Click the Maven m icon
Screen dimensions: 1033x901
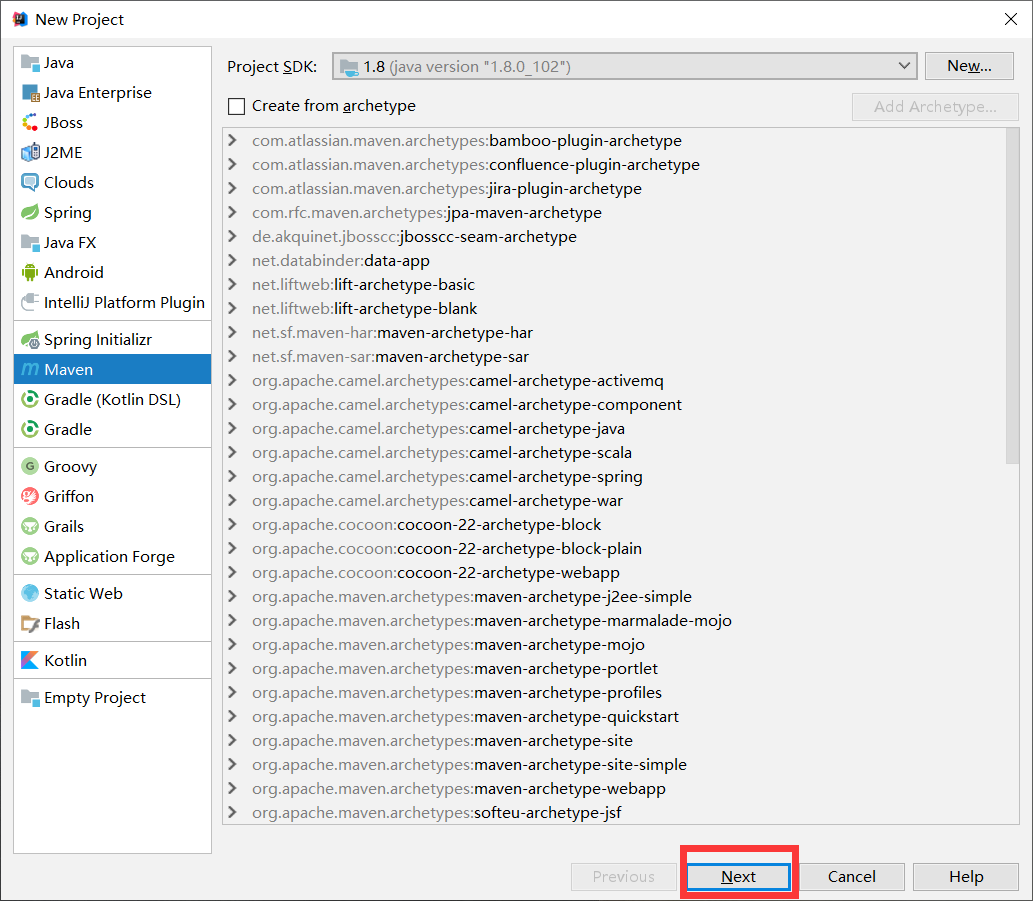[x=30, y=369]
